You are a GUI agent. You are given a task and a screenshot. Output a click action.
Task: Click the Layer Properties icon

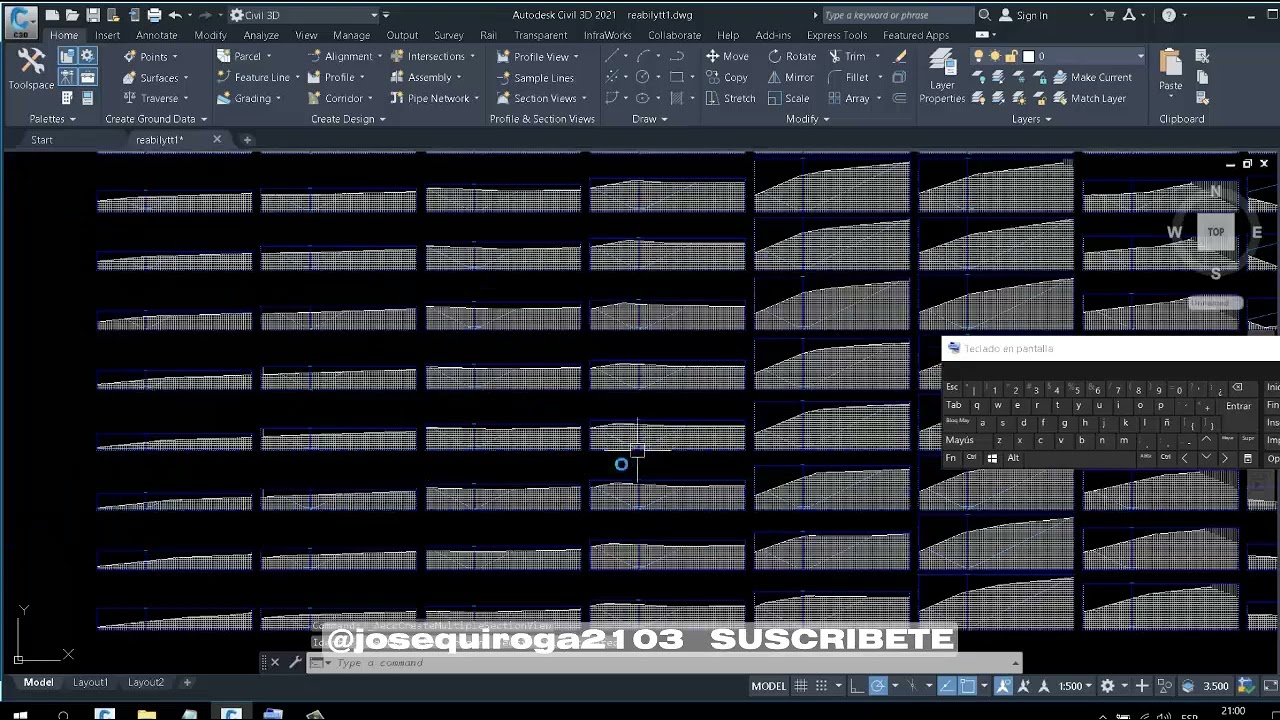pyautogui.click(x=942, y=77)
